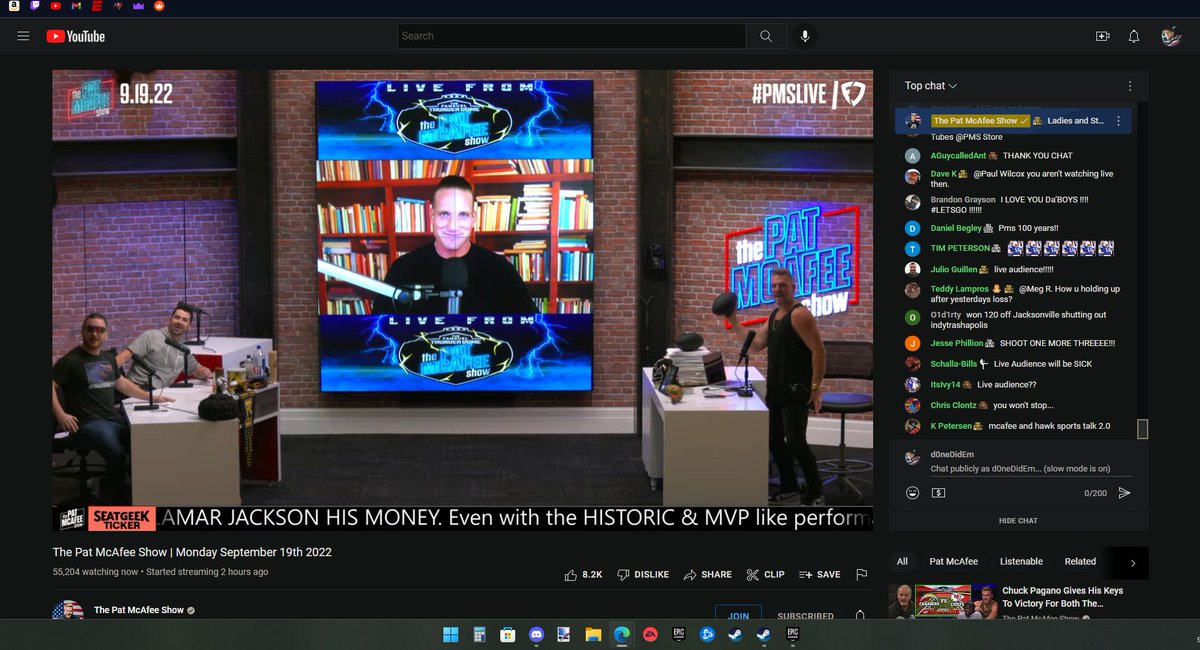Screen dimensions: 1200x650
Task: Open the chat emoji picker
Action: [912, 493]
